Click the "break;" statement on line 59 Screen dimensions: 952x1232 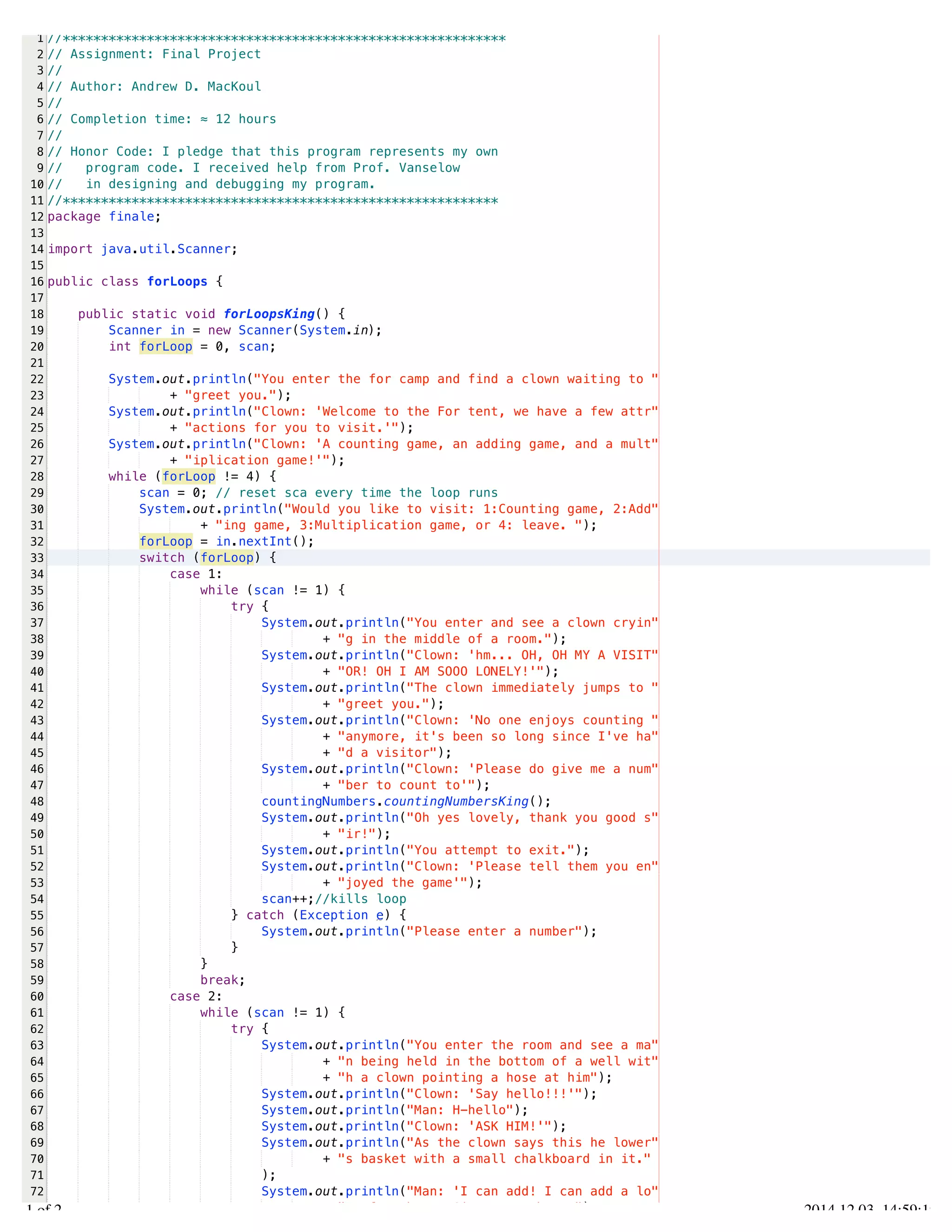(x=223, y=980)
